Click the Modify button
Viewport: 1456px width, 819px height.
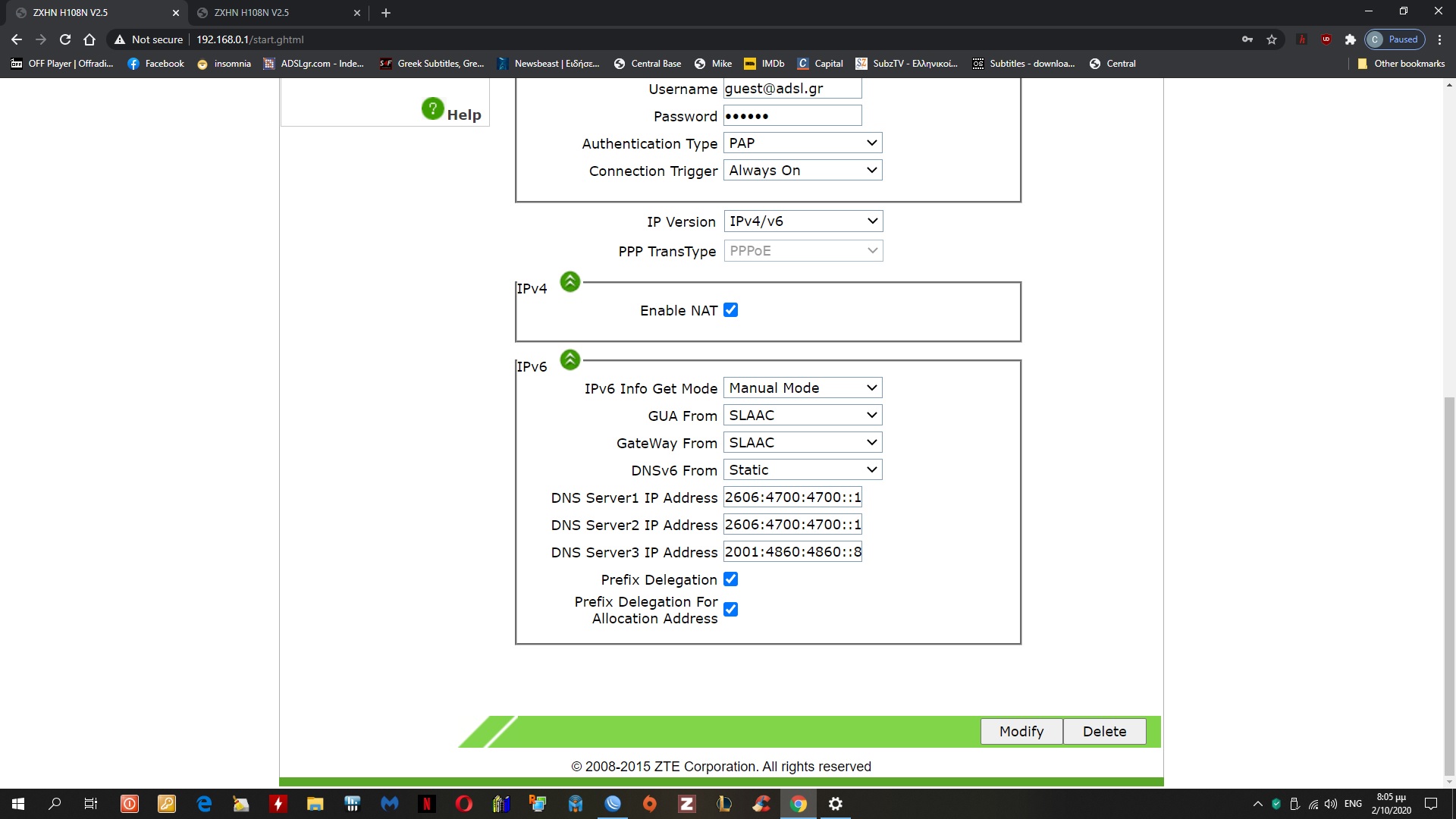(1021, 732)
